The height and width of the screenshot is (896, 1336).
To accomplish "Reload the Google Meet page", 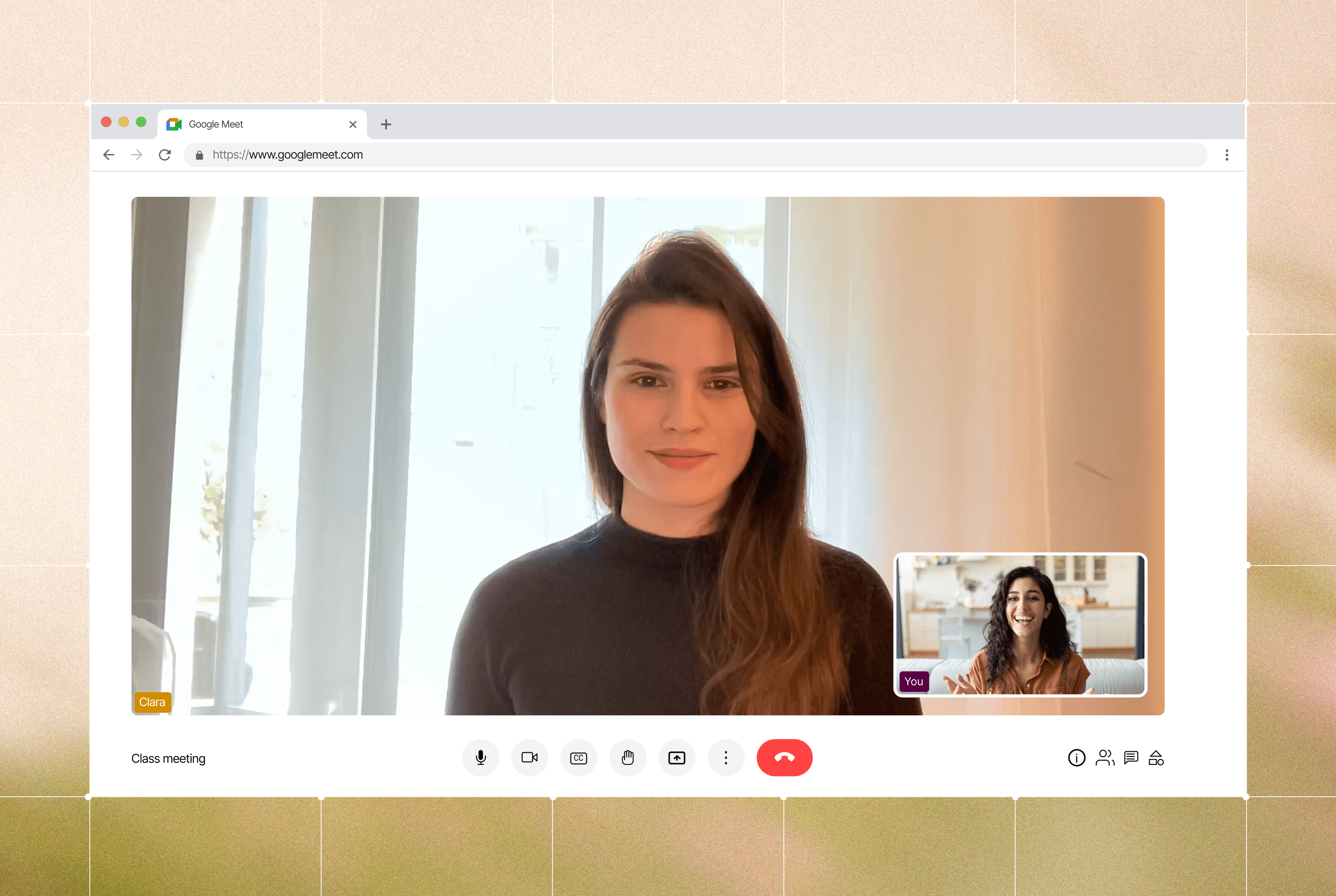I will (164, 155).
